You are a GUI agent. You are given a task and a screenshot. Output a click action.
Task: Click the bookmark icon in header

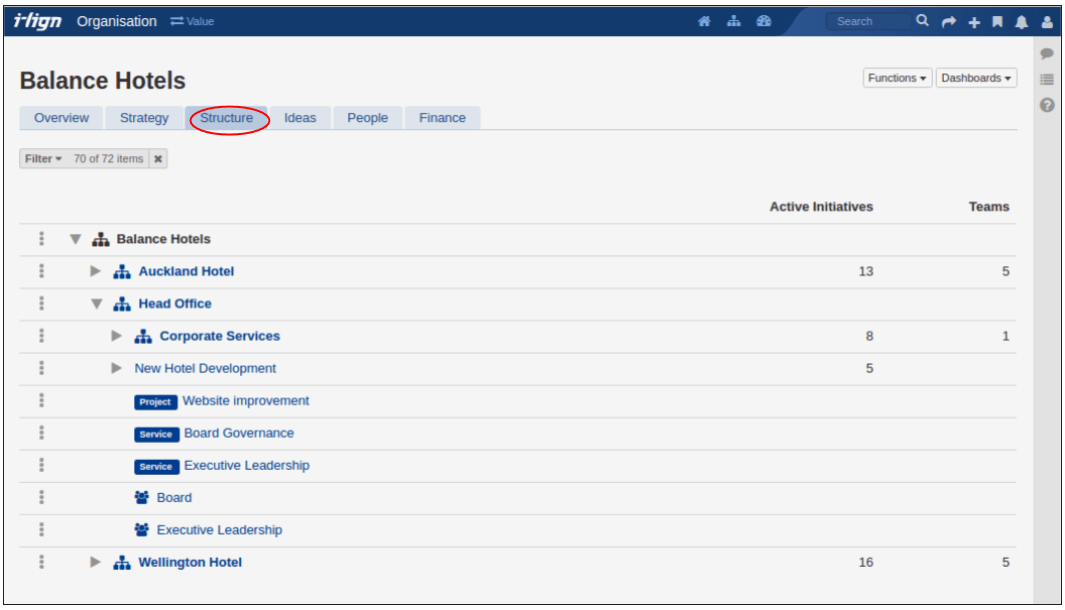tap(997, 22)
